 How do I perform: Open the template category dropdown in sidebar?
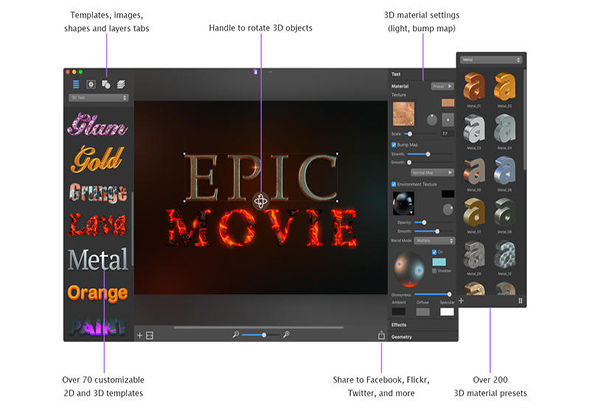point(99,98)
